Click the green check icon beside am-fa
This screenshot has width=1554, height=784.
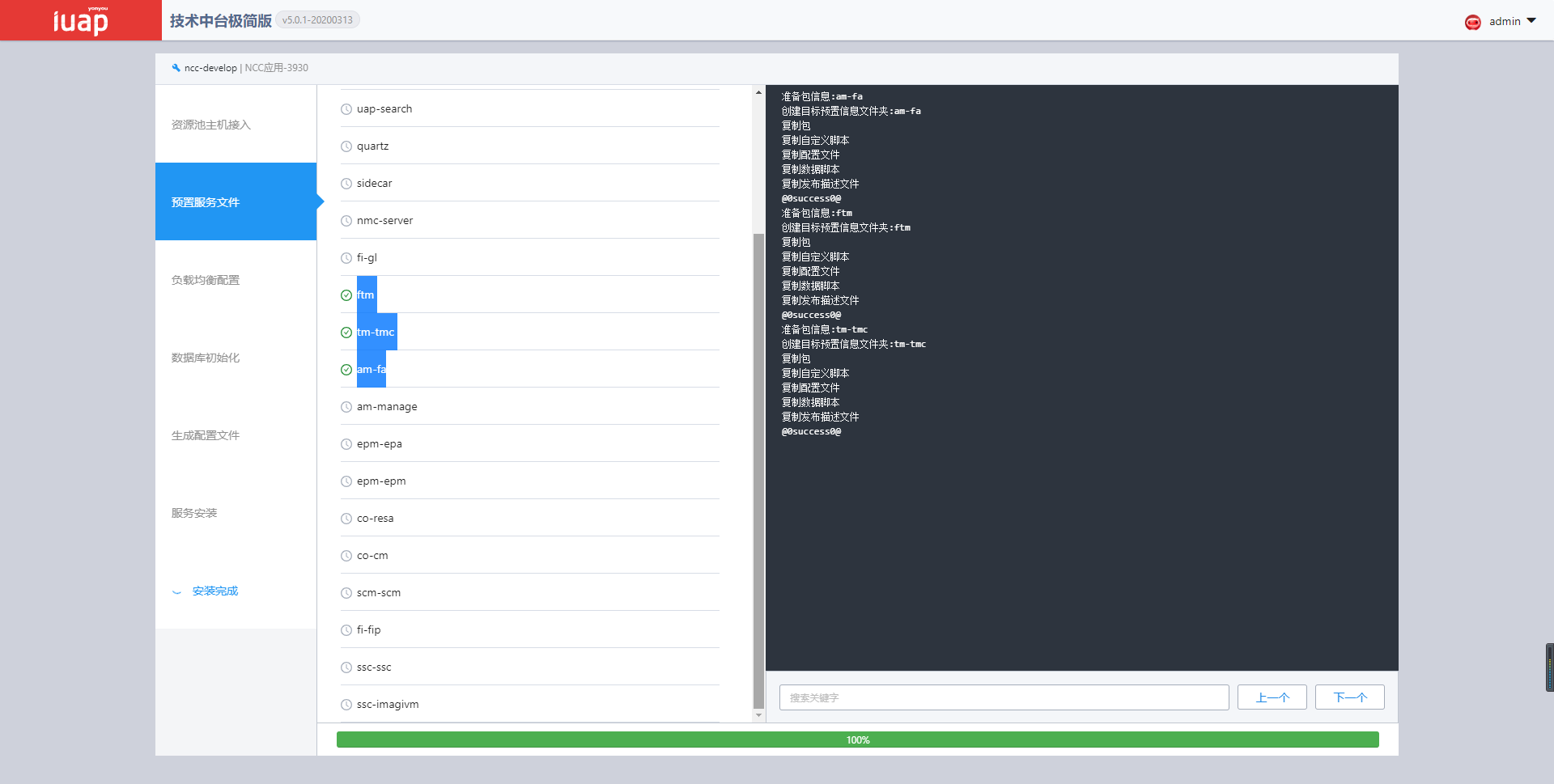(346, 370)
